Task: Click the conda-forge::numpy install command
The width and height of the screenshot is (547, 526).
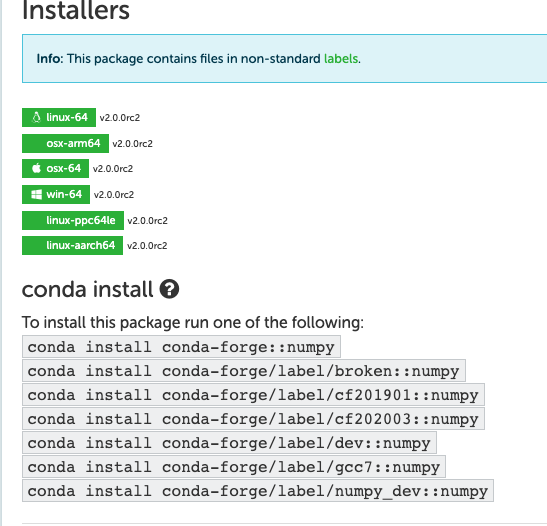Action: [181, 347]
